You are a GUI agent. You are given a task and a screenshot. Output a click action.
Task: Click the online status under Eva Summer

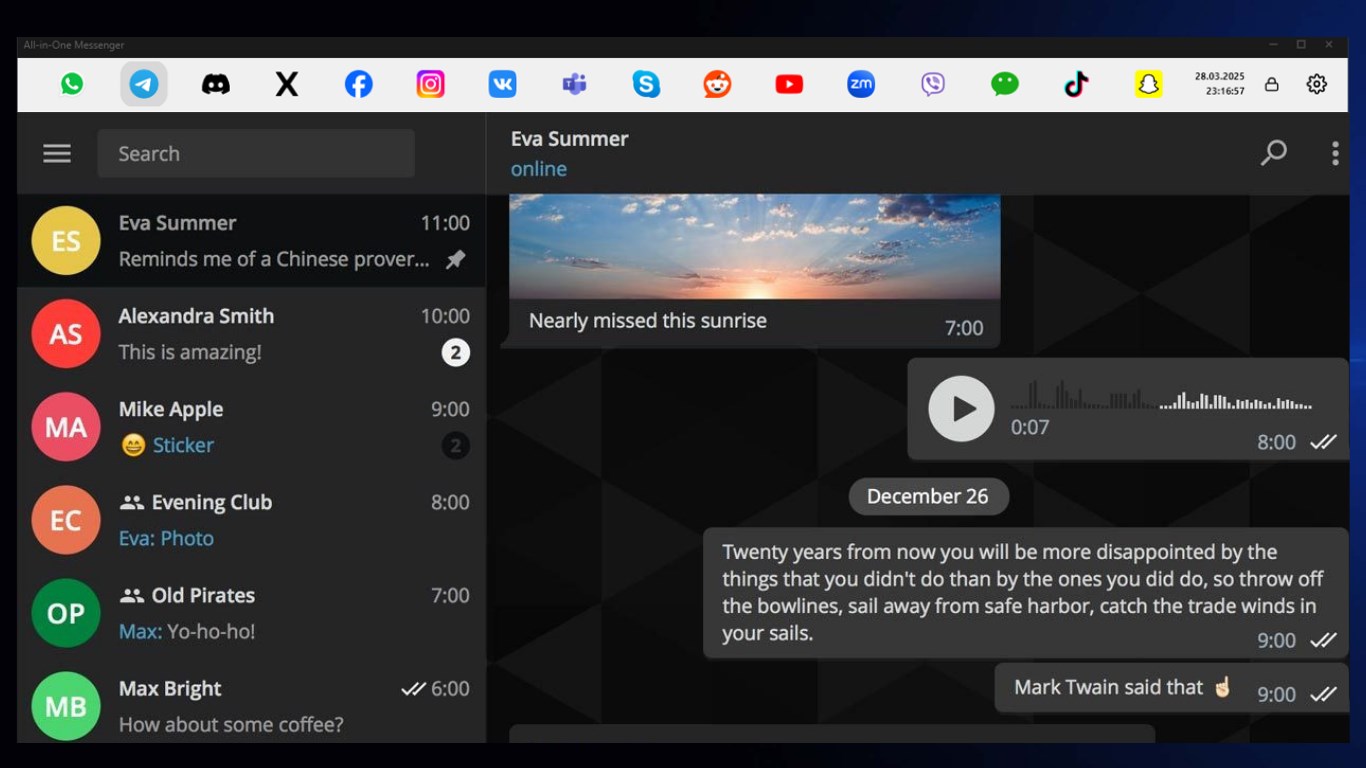click(538, 168)
